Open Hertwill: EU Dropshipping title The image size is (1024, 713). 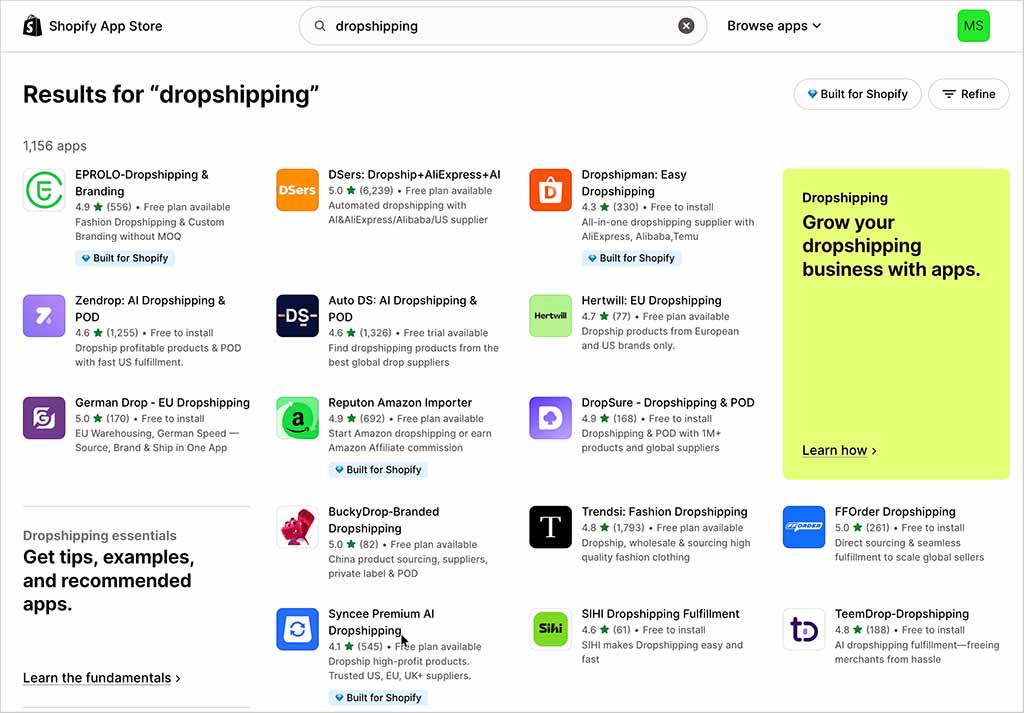pyautogui.click(x=652, y=300)
